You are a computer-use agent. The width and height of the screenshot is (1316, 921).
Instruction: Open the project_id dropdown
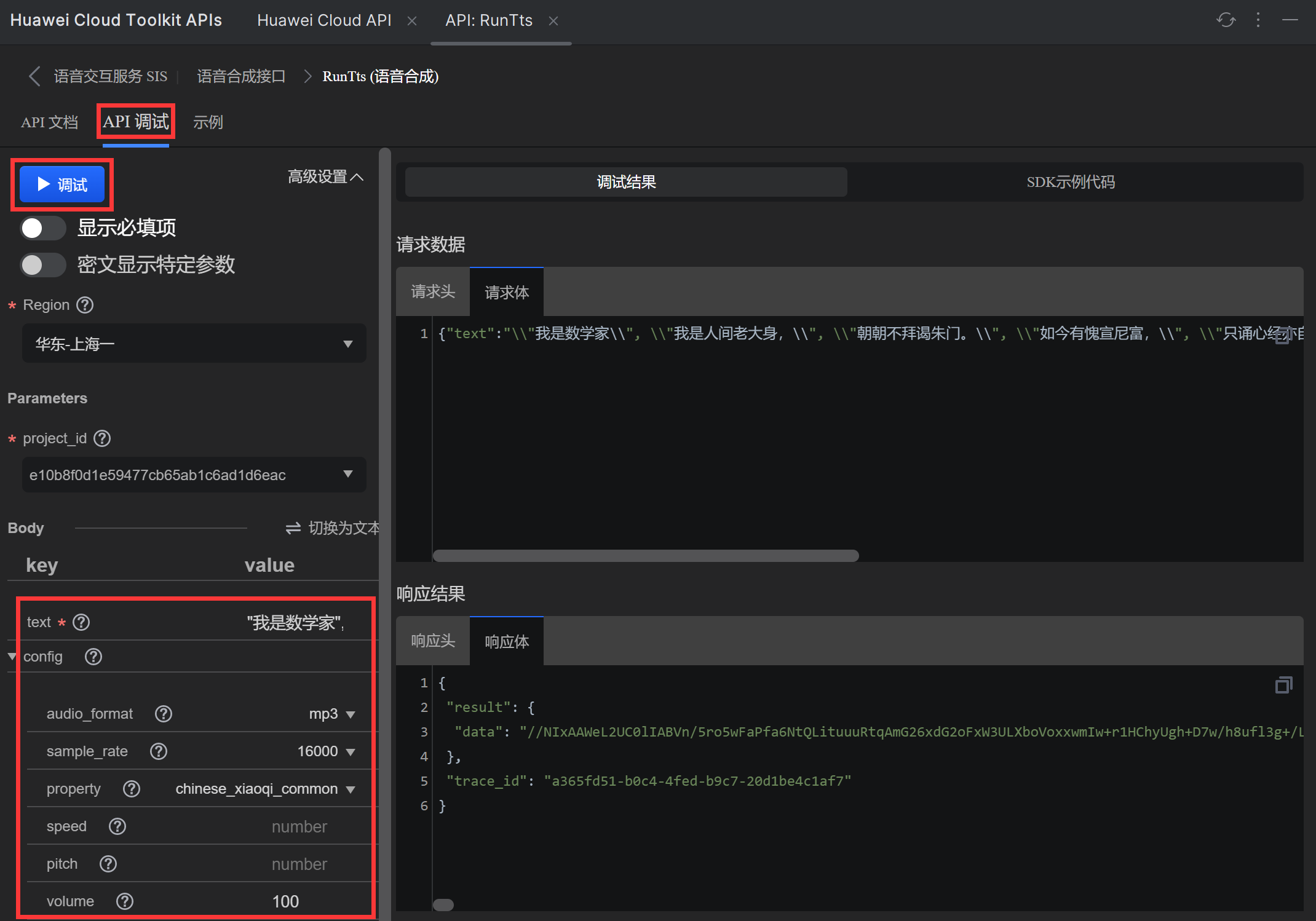[194, 475]
